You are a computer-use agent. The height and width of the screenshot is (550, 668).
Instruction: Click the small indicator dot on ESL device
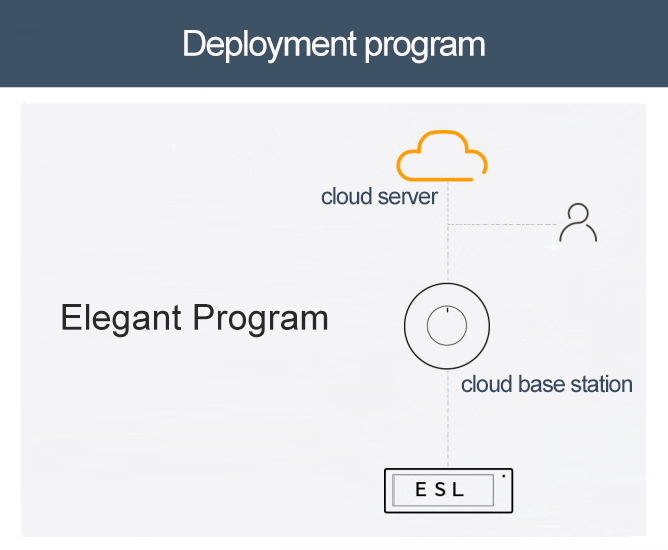click(503, 476)
